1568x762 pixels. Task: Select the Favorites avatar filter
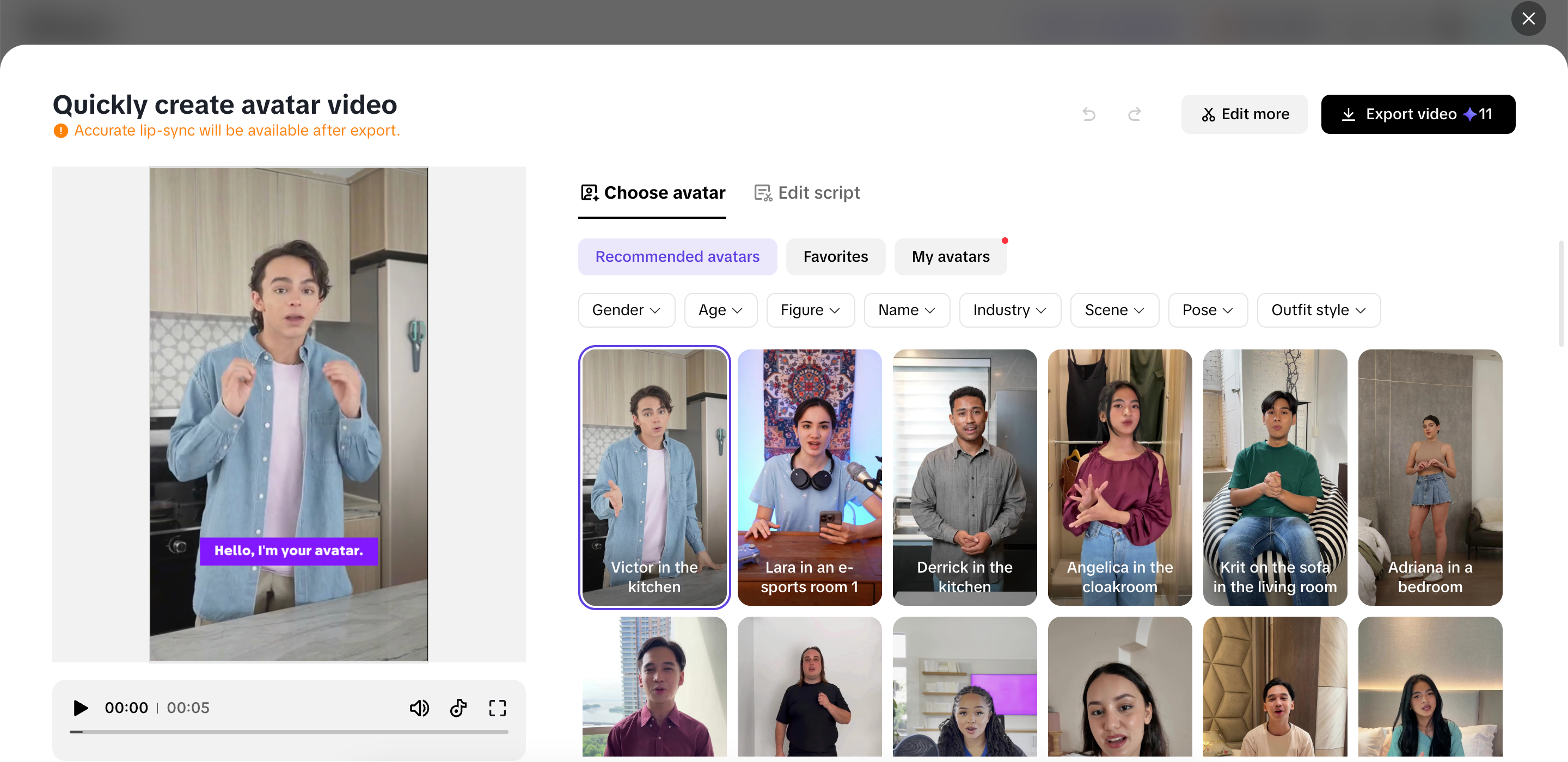835,256
